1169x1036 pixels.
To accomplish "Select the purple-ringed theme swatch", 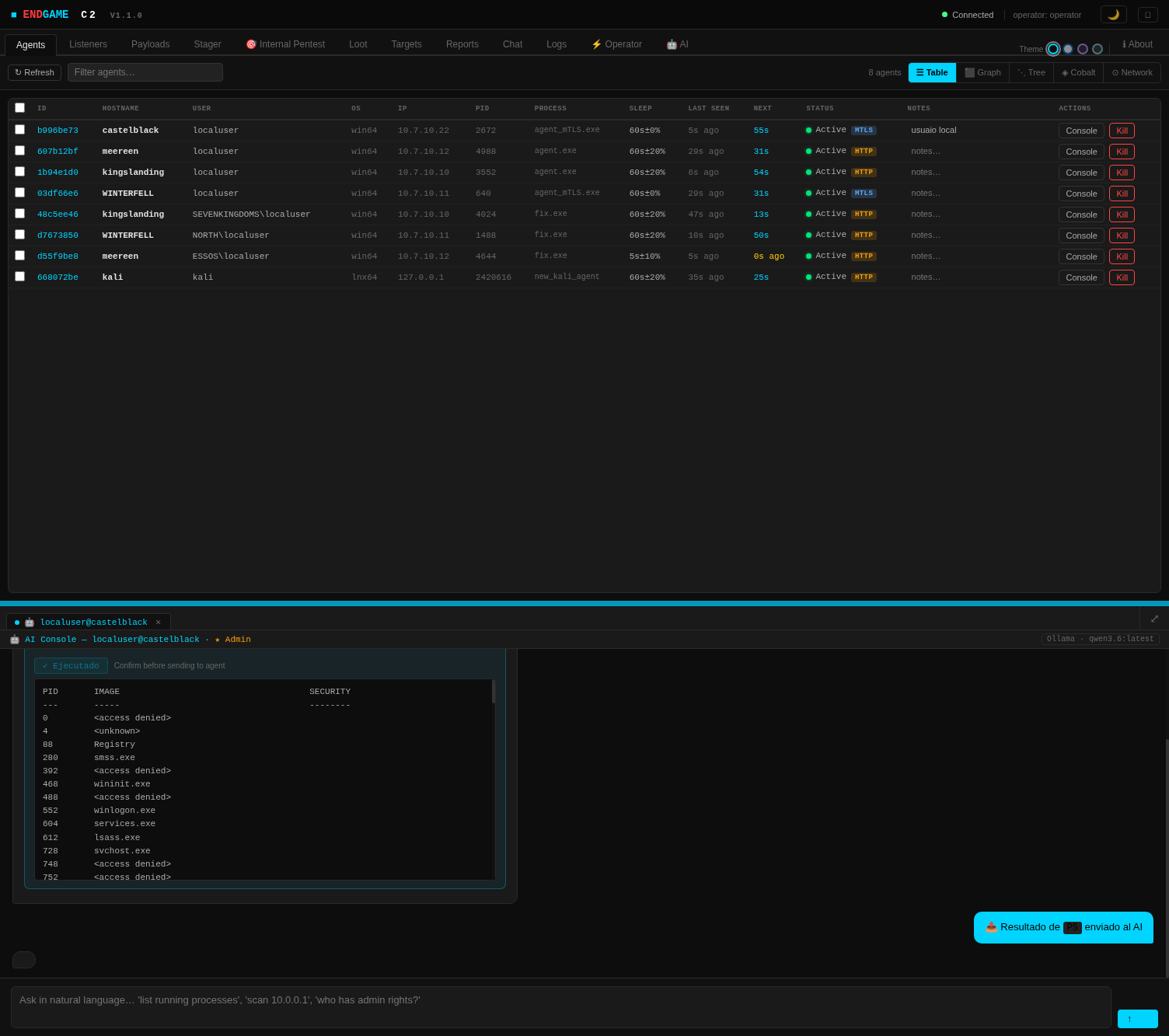I will click(1083, 49).
